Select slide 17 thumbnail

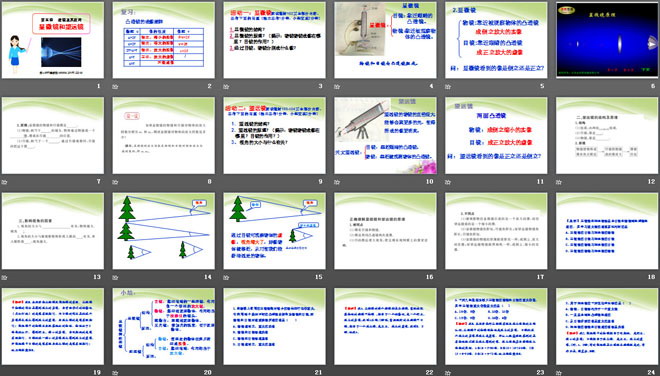pyautogui.click(x=496, y=231)
